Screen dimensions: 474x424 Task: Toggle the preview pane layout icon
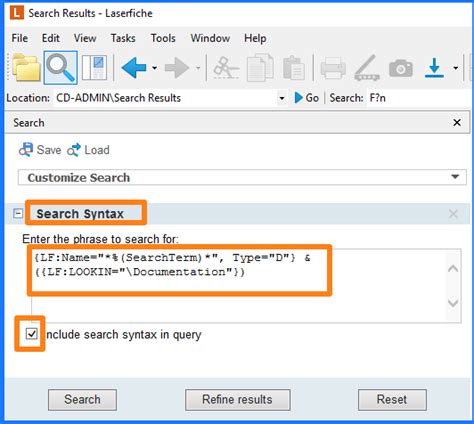coord(95,68)
